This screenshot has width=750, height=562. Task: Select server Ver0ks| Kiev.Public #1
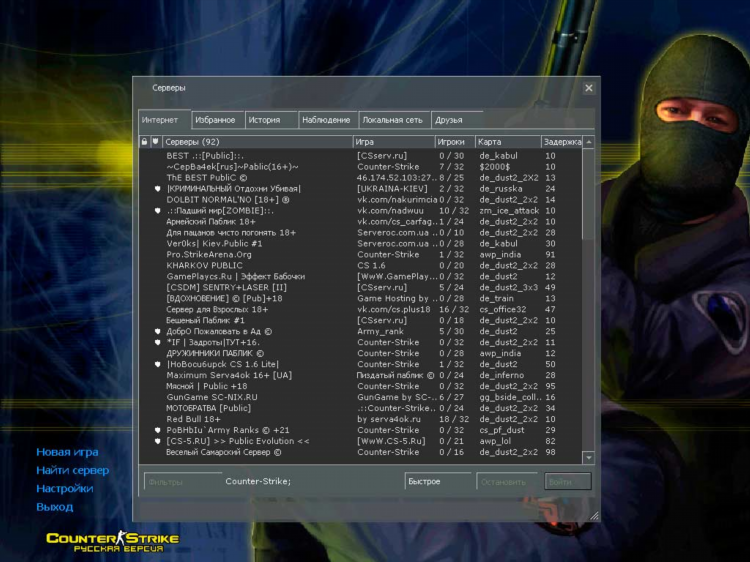coord(361,244)
